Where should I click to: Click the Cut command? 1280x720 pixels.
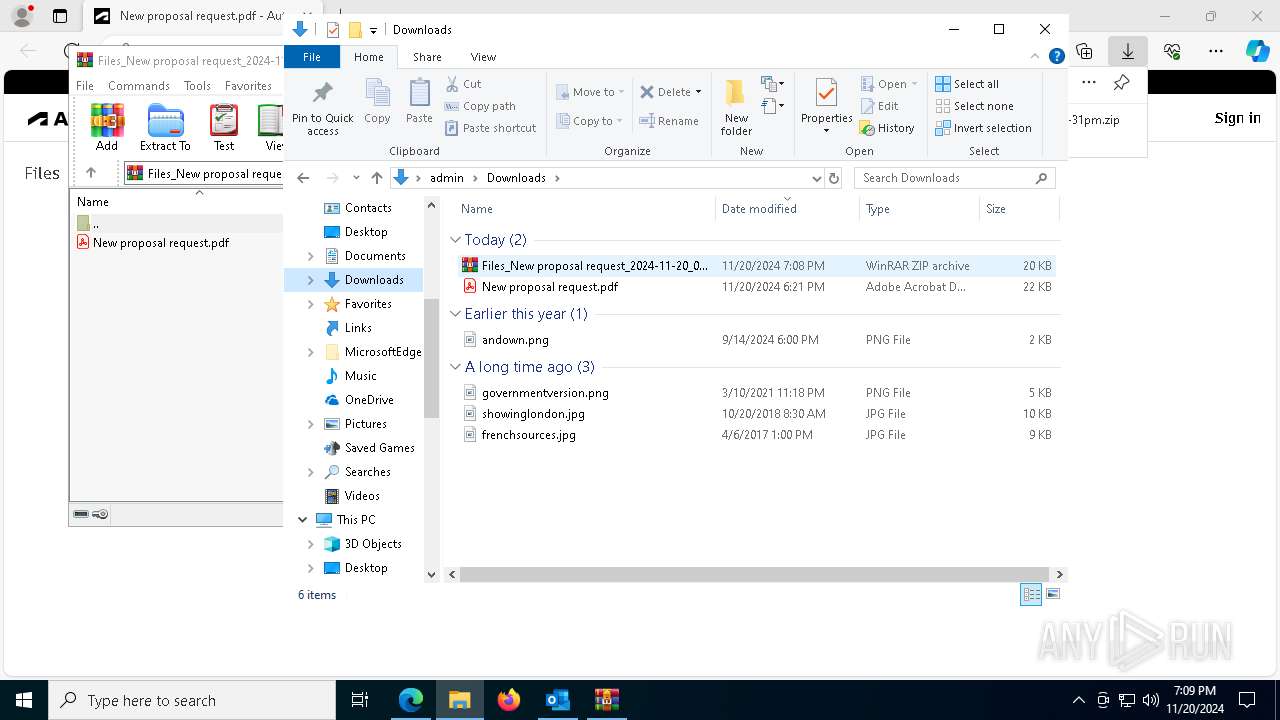coord(463,84)
